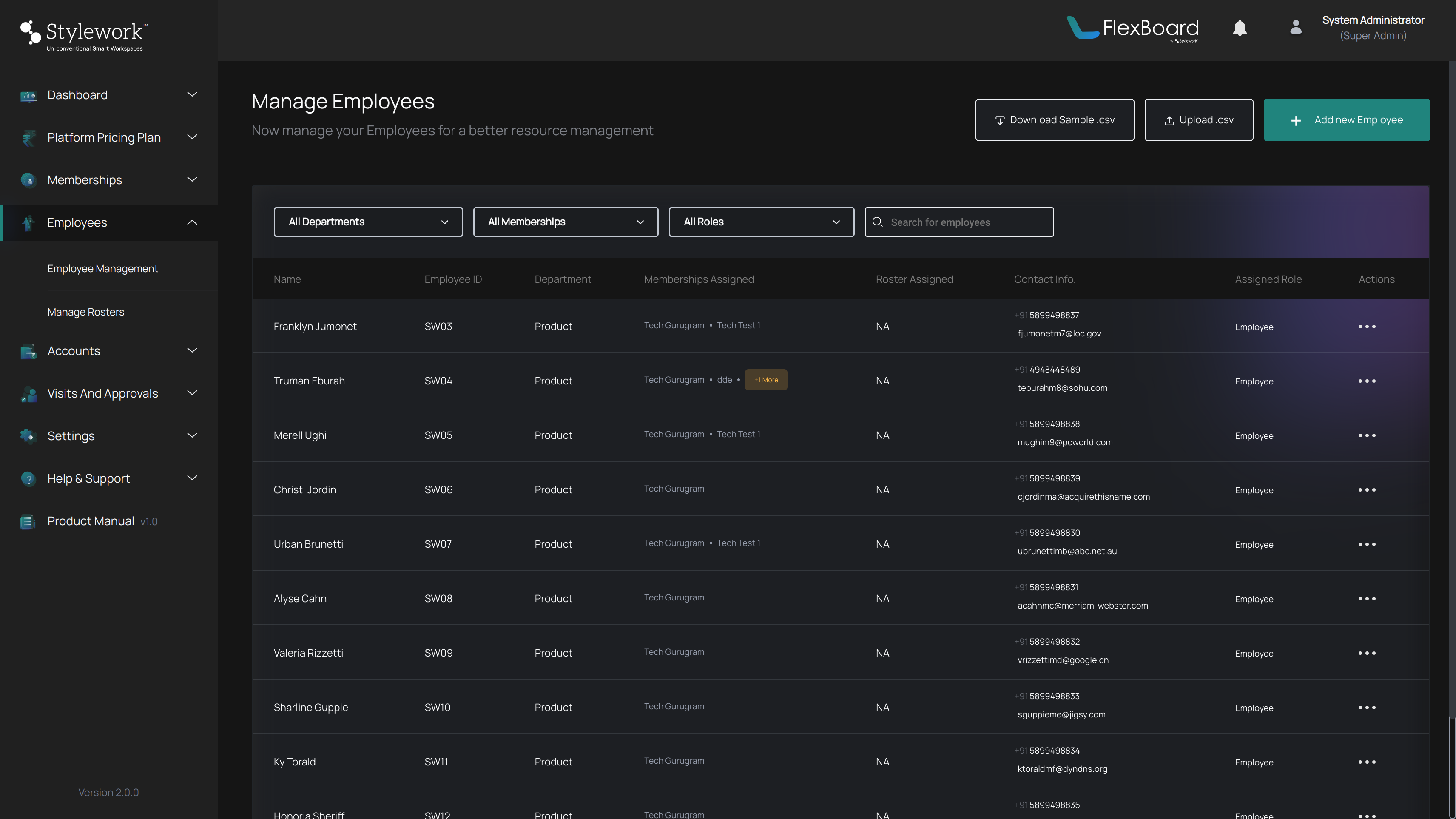Image resolution: width=1456 pixels, height=819 pixels.
Task: Click the Help & Support question icon
Action: coord(28,479)
